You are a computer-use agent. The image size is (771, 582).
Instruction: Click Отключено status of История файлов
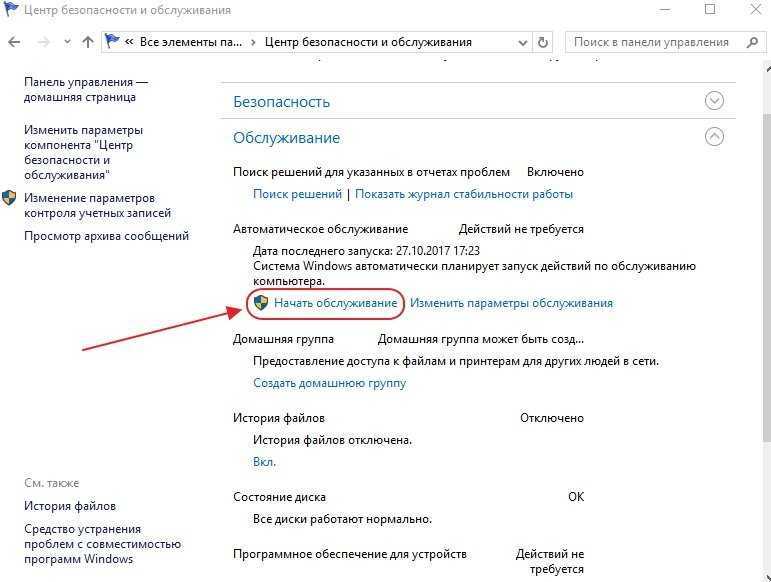tap(552, 418)
